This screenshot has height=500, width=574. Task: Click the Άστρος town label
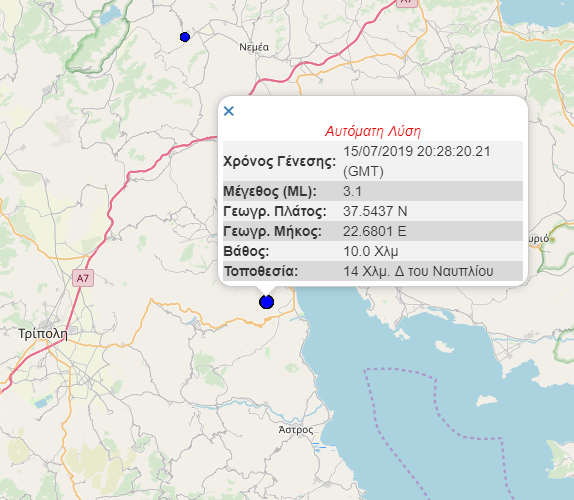(296, 430)
